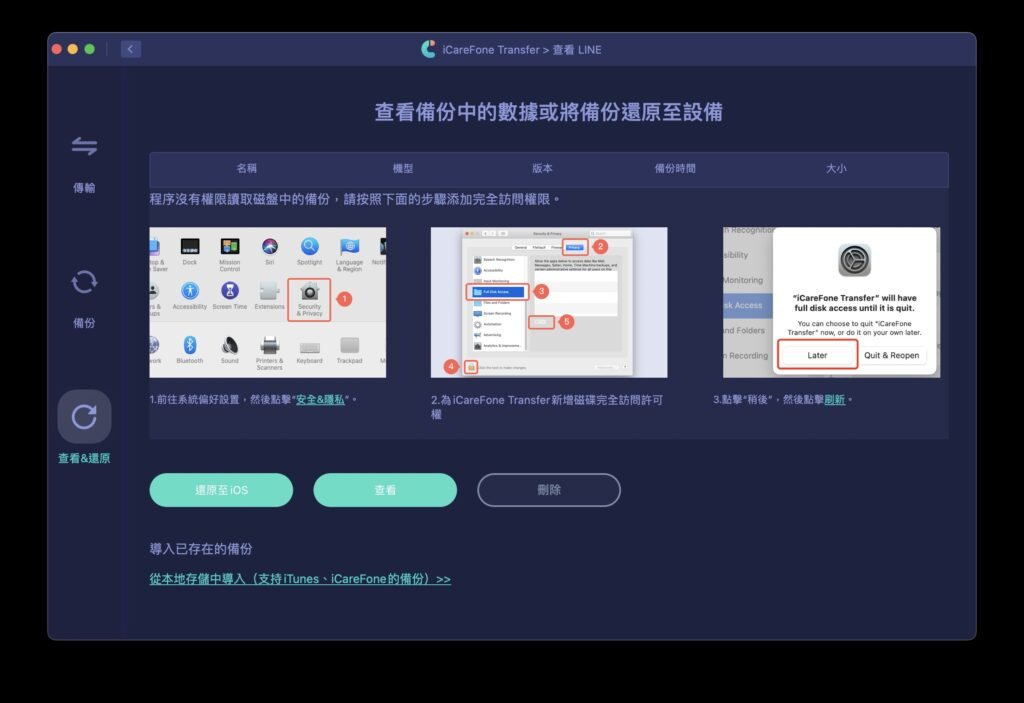Screen dimensions: 1024x703
Task: Click the 刪除 delete button
Action: click(x=549, y=490)
